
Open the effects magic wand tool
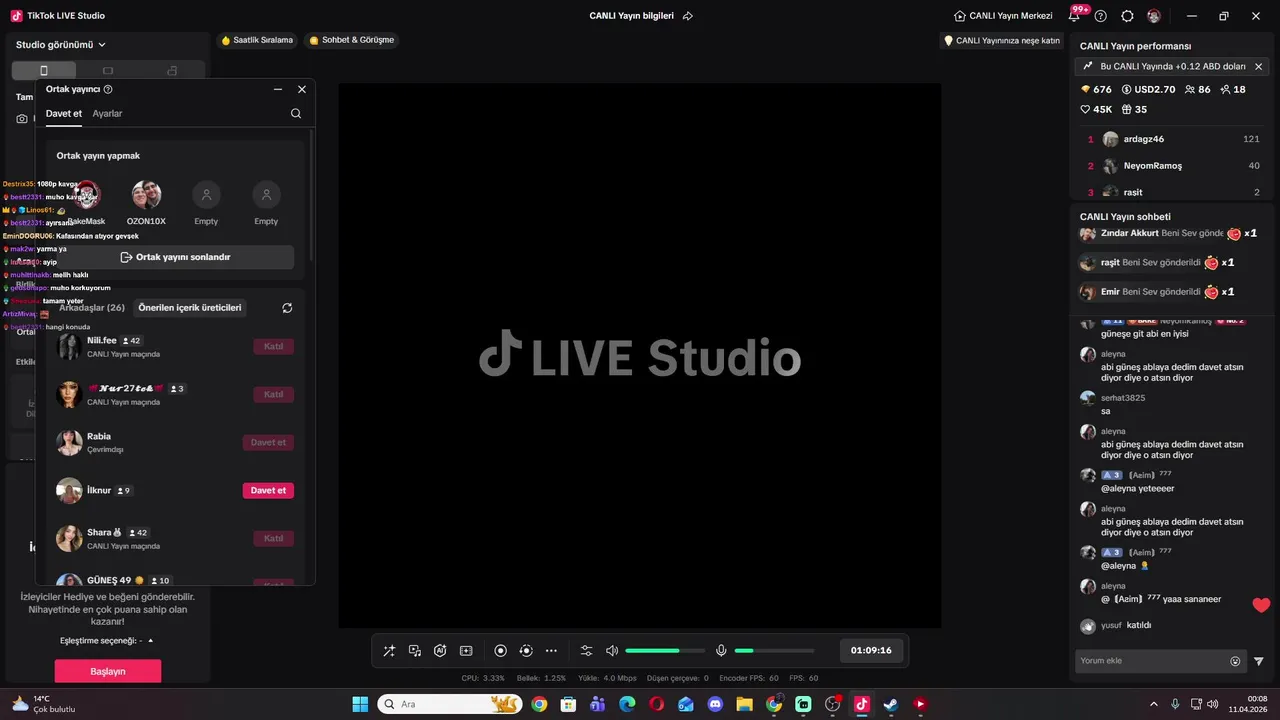point(389,651)
